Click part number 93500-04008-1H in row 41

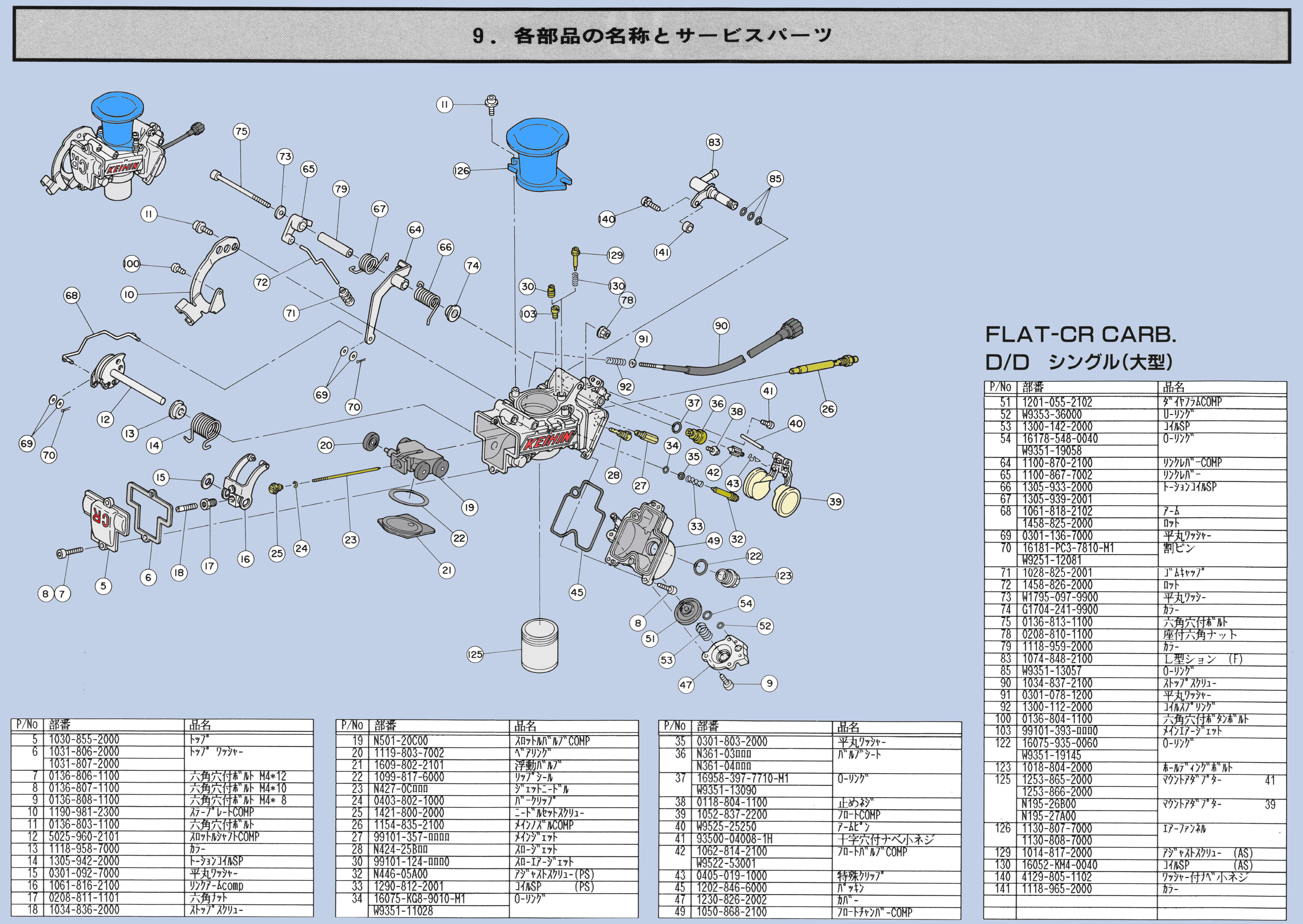click(x=734, y=839)
